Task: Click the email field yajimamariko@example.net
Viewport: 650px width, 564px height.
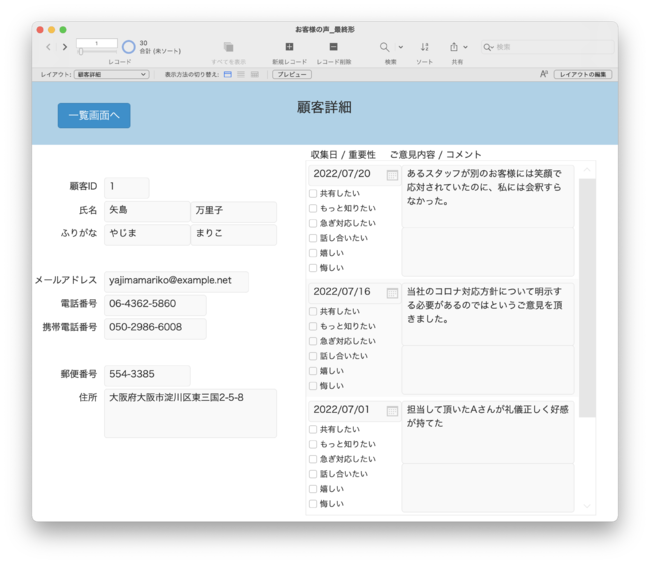Action: pyautogui.click(x=176, y=281)
